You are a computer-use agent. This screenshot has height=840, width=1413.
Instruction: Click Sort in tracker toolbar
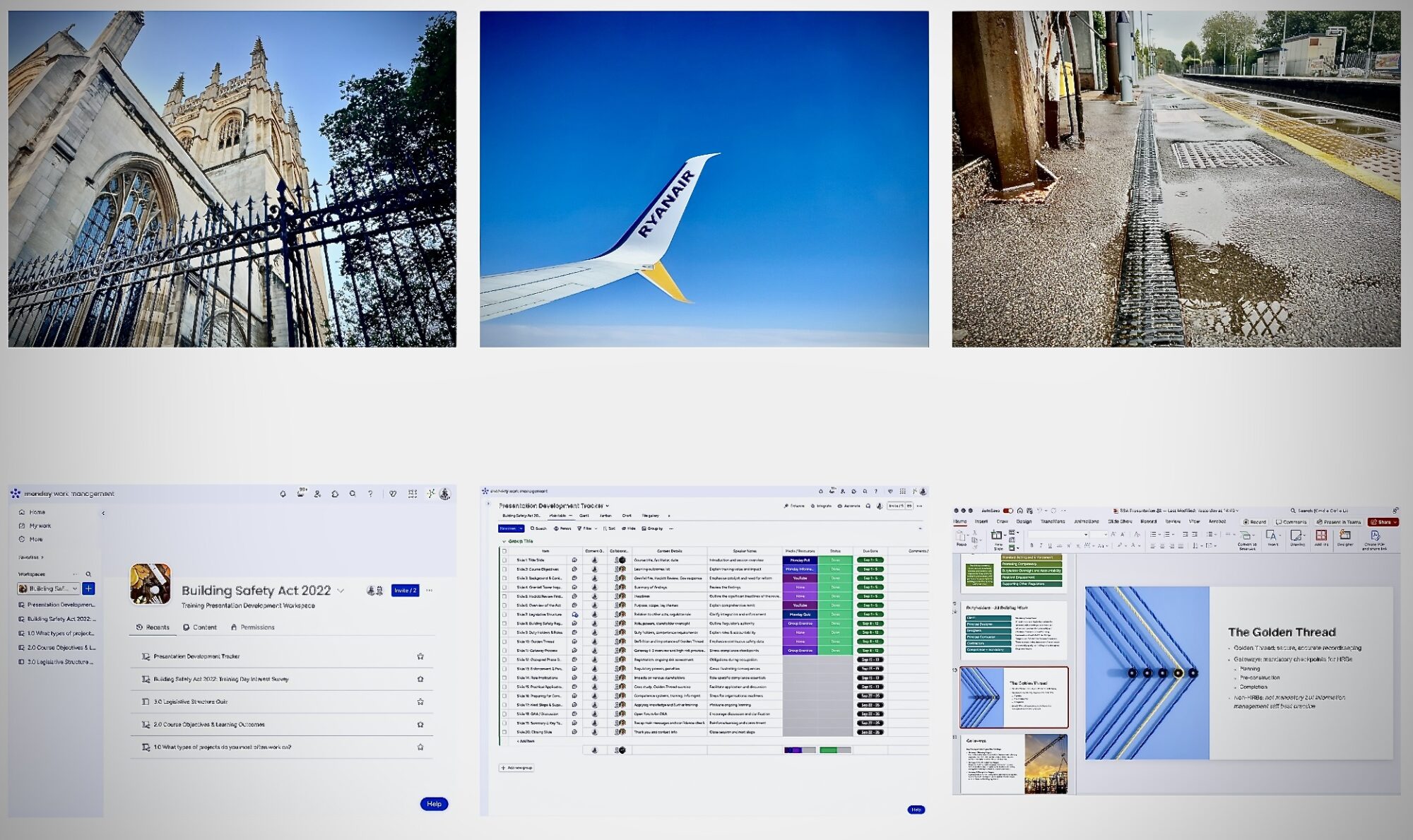point(609,528)
